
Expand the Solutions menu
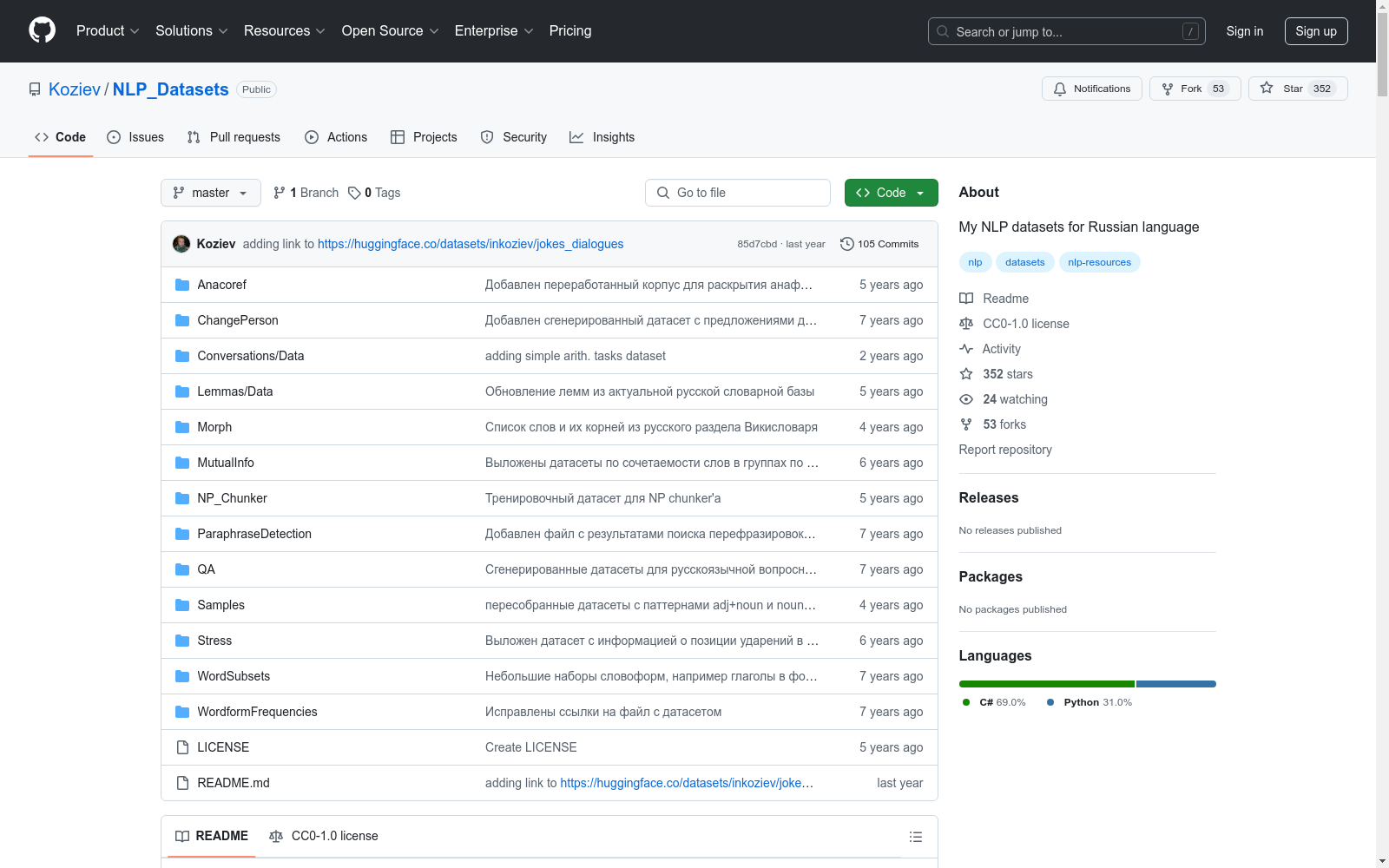pyautogui.click(x=192, y=30)
